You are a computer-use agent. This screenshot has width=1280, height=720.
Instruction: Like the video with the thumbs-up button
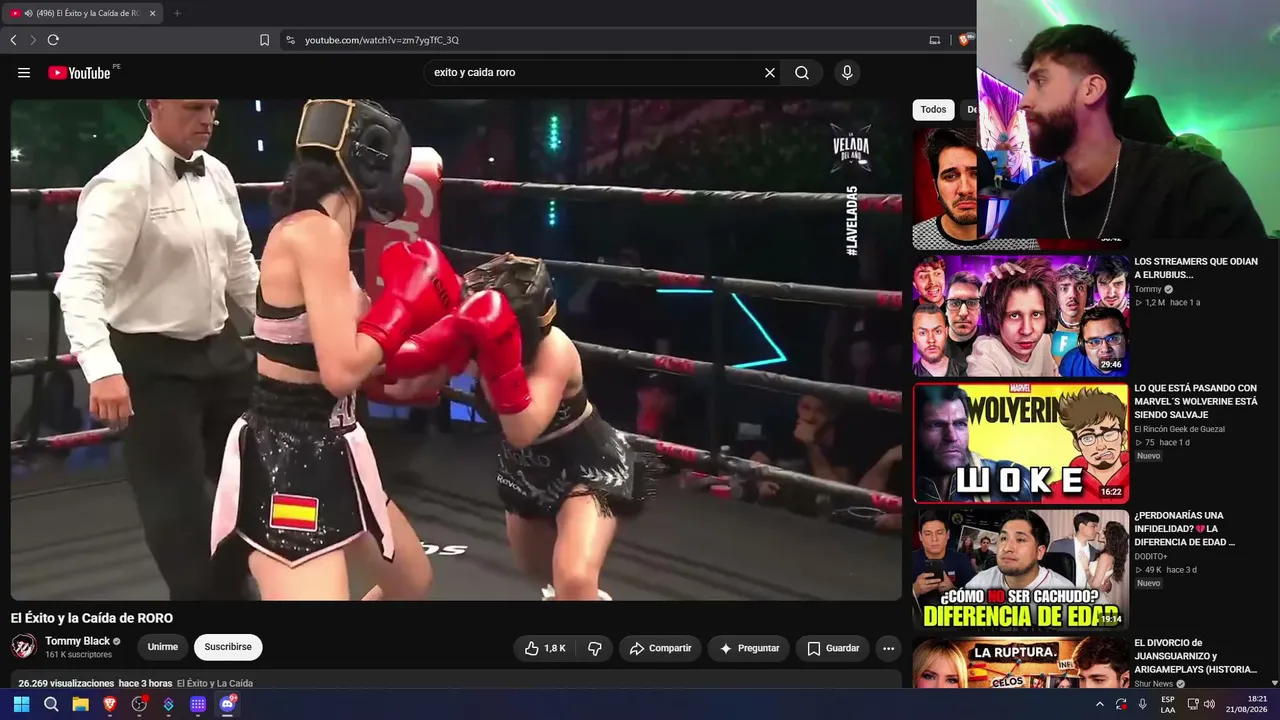(546, 648)
